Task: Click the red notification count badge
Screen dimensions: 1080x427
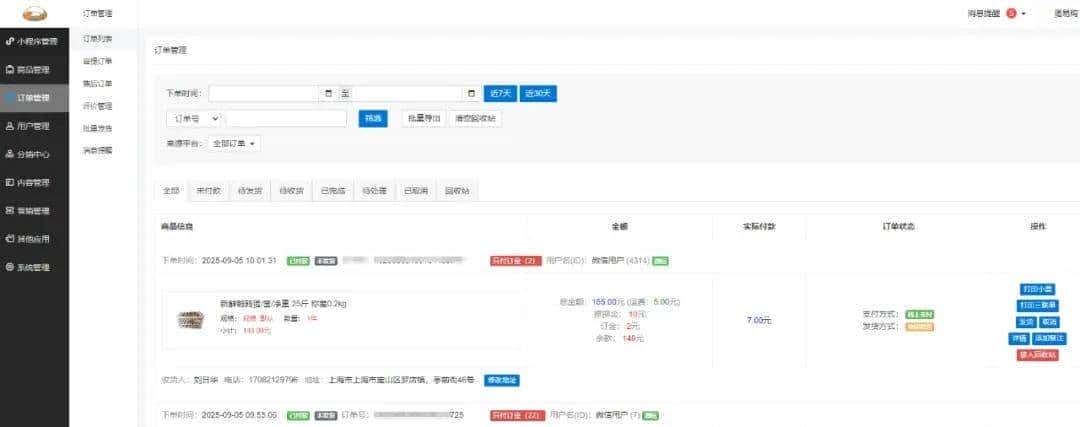Action: [1012, 13]
